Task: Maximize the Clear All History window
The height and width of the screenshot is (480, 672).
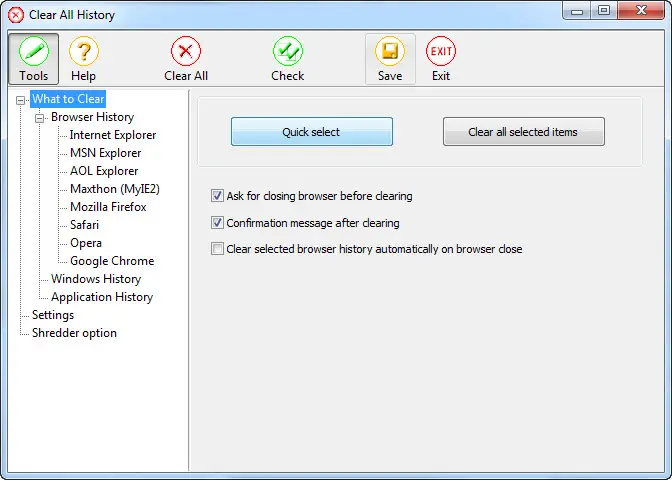Action: tap(604, 11)
